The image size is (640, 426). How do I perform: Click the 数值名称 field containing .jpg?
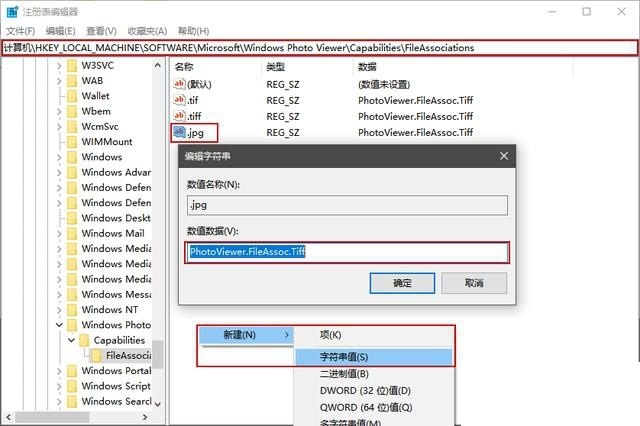point(347,205)
